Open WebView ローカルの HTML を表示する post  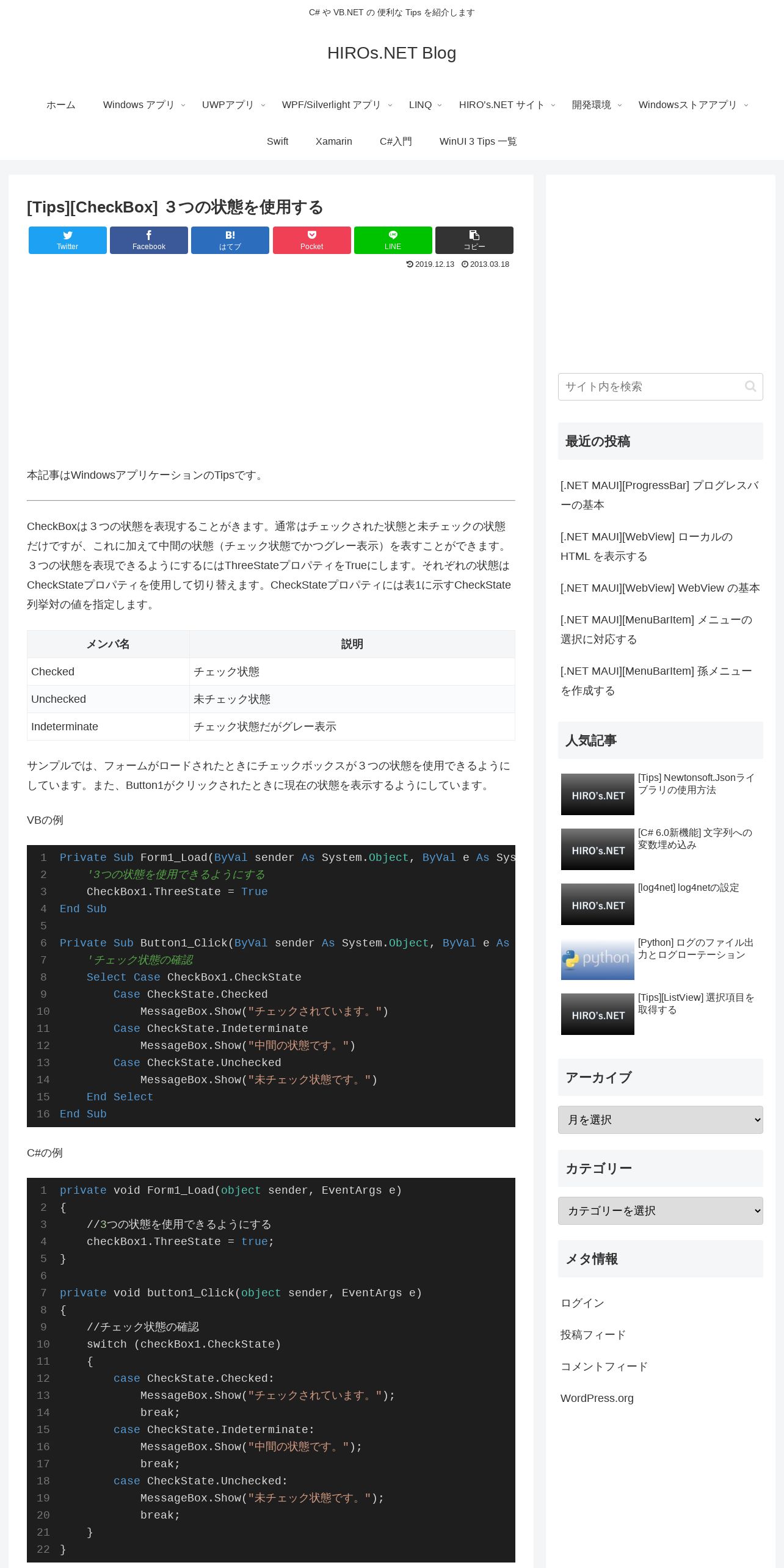coord(661,546)
